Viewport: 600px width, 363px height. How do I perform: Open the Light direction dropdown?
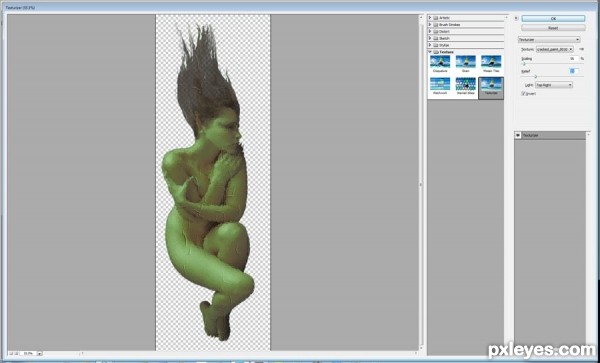tap(554, 85)
